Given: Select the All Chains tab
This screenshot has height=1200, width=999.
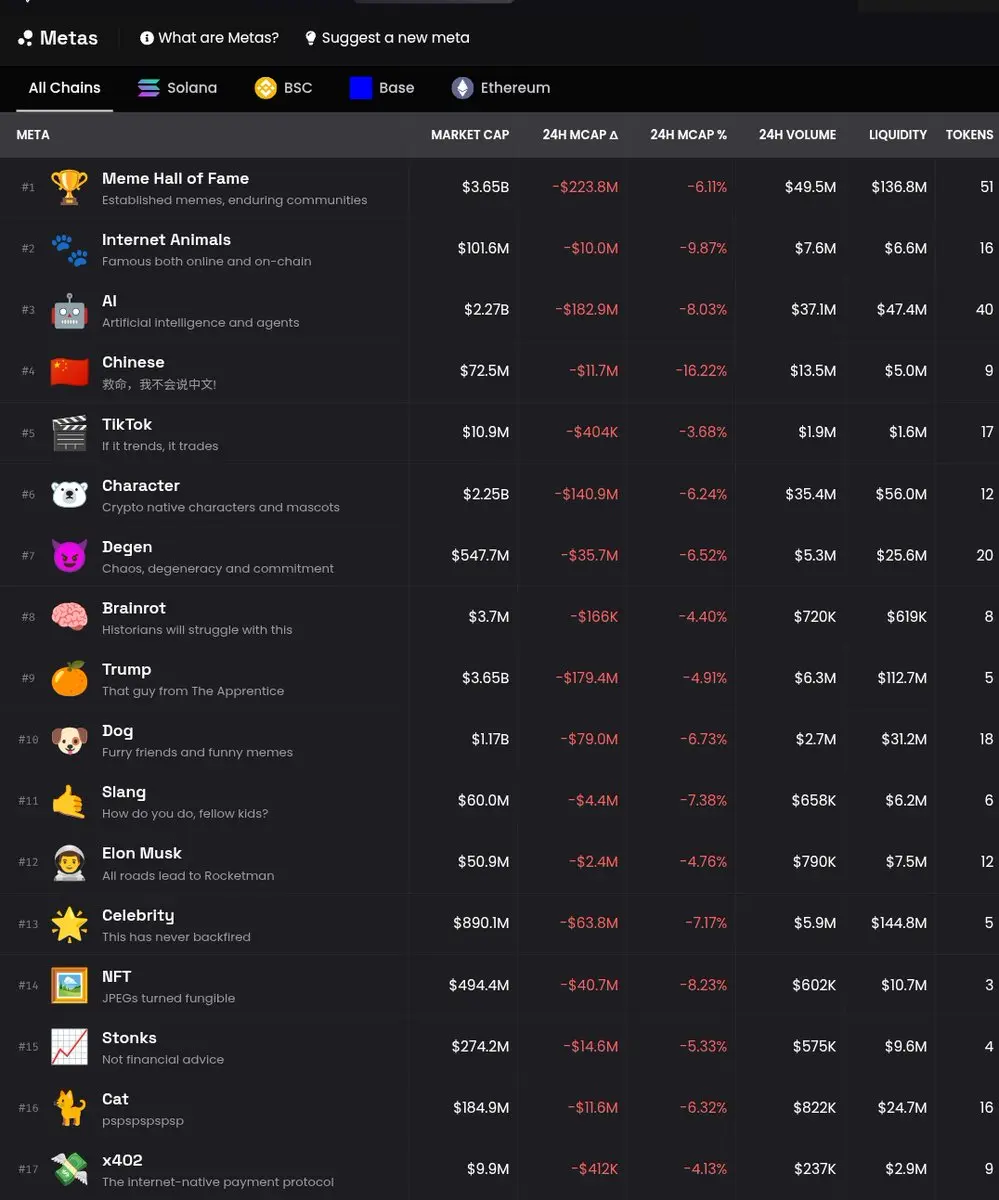Looking at the screenshot, I should point(65,88).
